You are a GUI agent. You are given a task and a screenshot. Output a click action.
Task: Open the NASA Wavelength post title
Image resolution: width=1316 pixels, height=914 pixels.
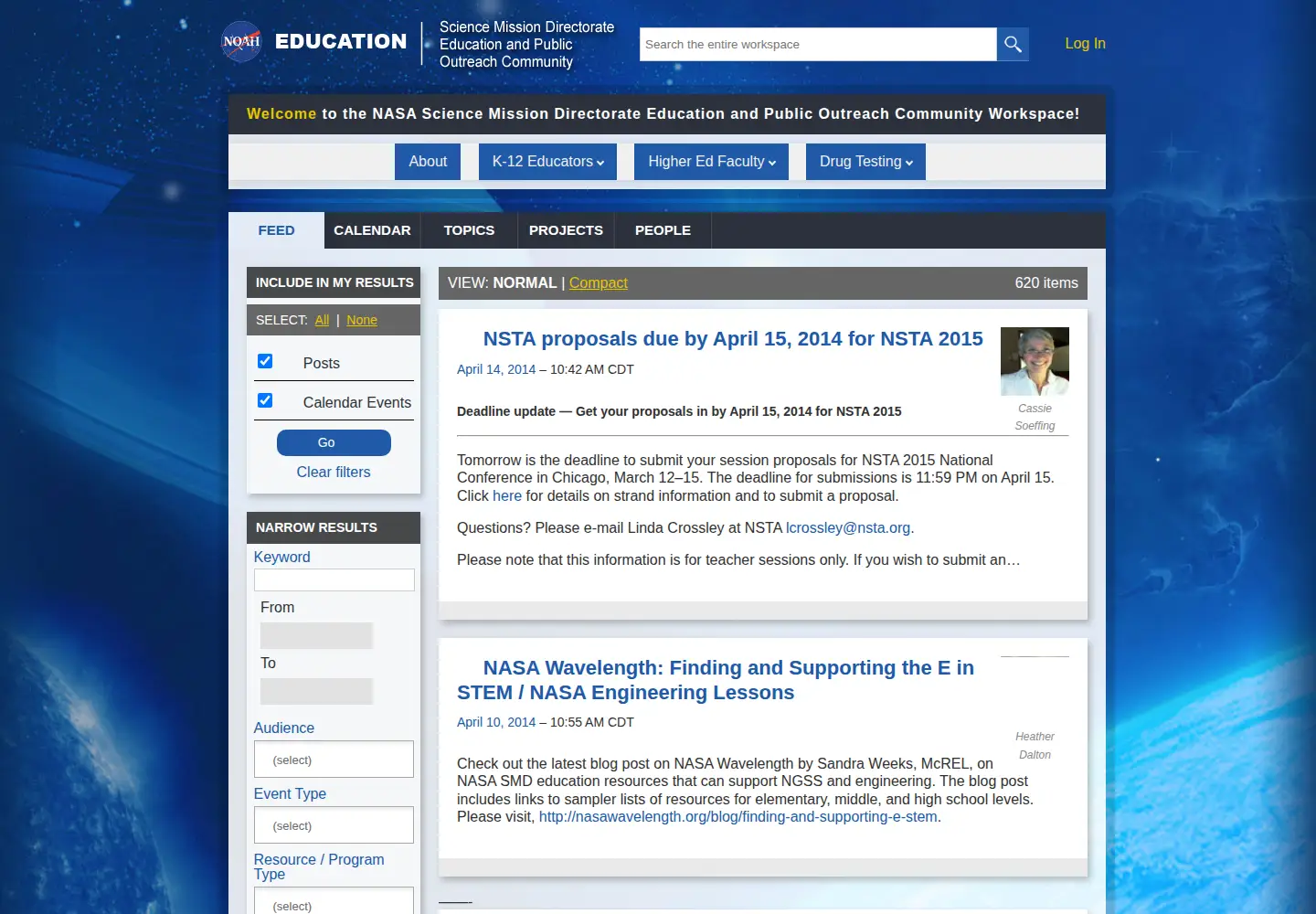pos(716,680)
